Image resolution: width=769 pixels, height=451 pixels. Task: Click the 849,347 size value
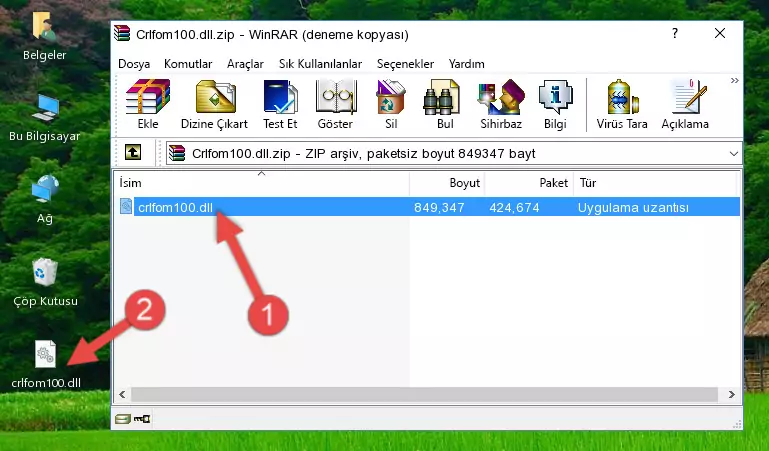(x=439, y=207)
